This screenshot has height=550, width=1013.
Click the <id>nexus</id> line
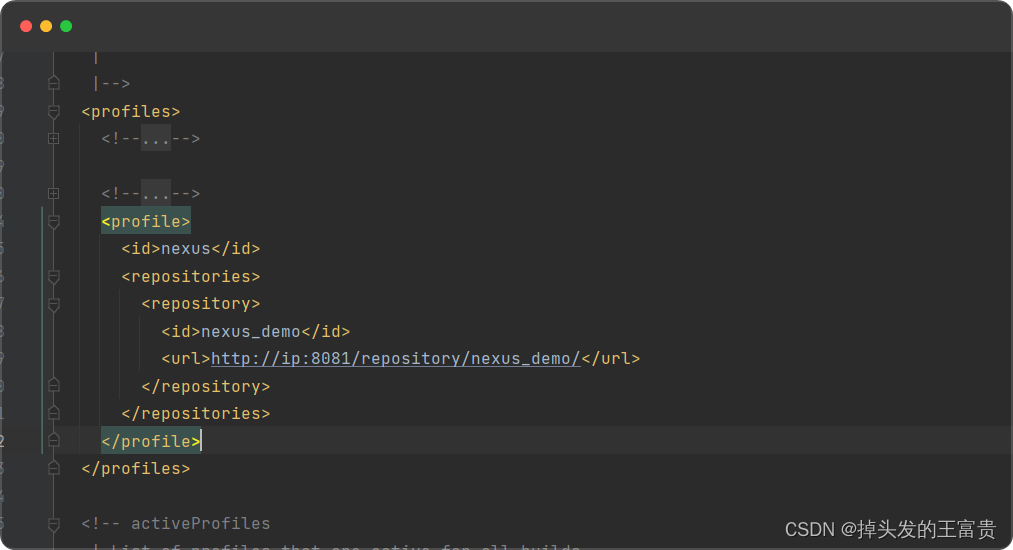pyautogui.click(x=191, y=249)
